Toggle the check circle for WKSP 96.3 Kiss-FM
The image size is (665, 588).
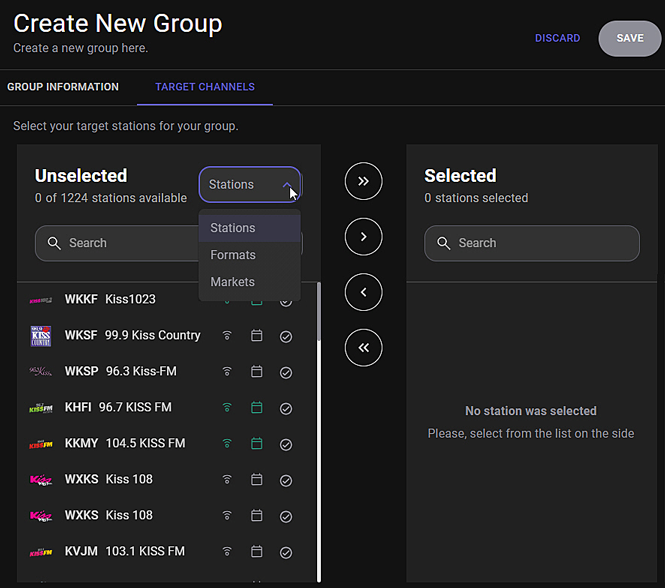click(286, 373)
